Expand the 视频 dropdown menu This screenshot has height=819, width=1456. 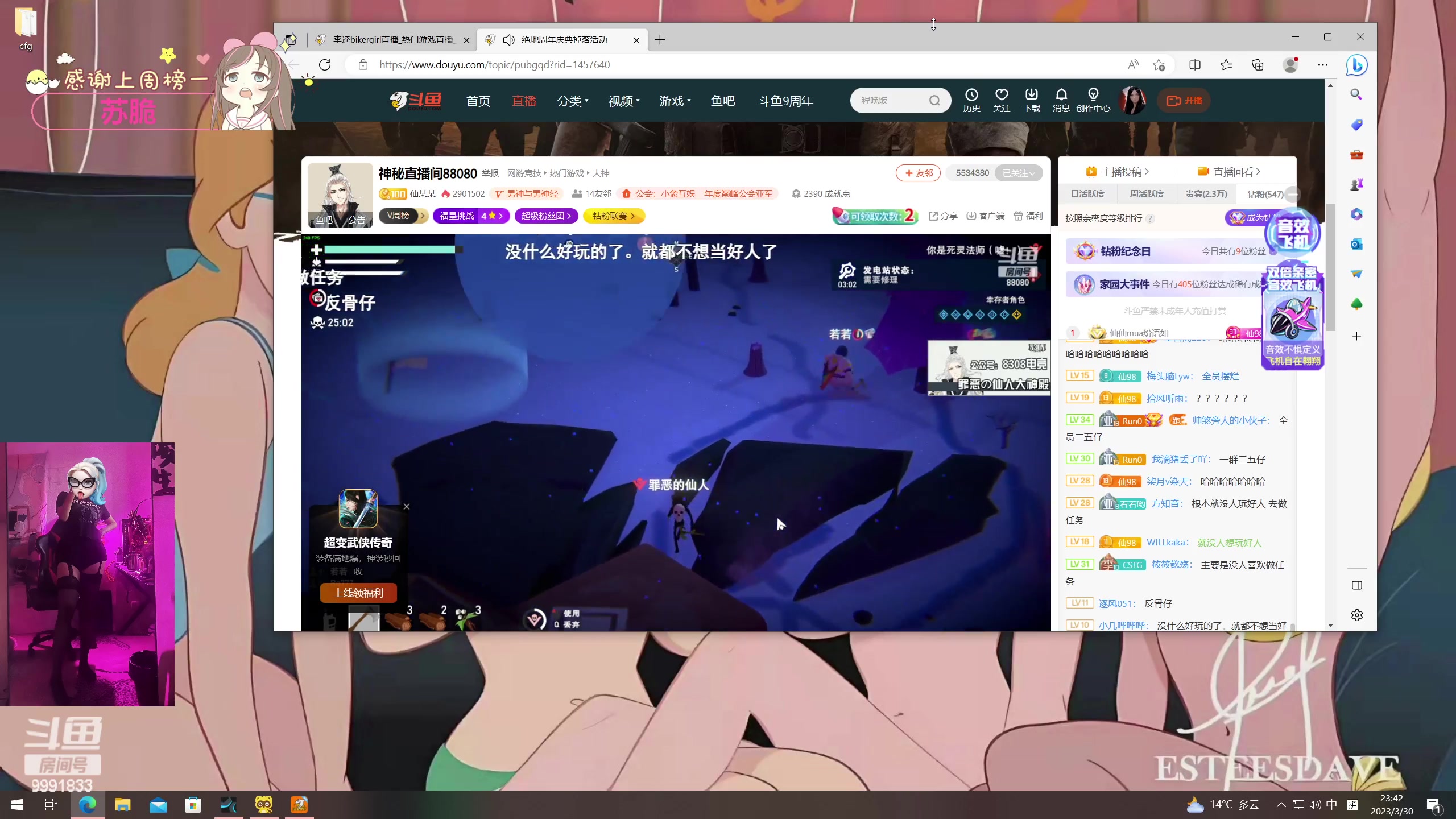(x=624, y=101)
